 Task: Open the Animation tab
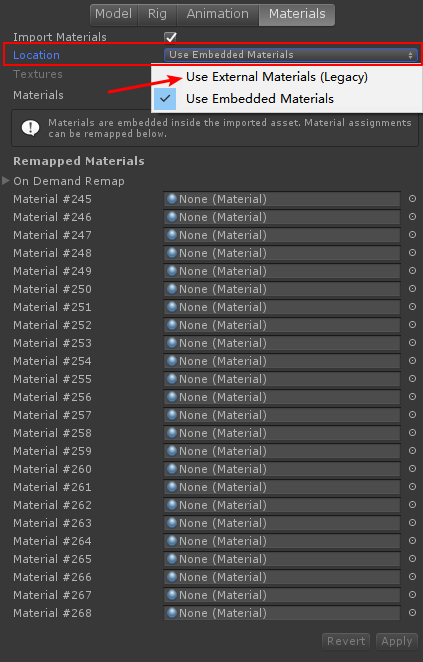[217, 14]
